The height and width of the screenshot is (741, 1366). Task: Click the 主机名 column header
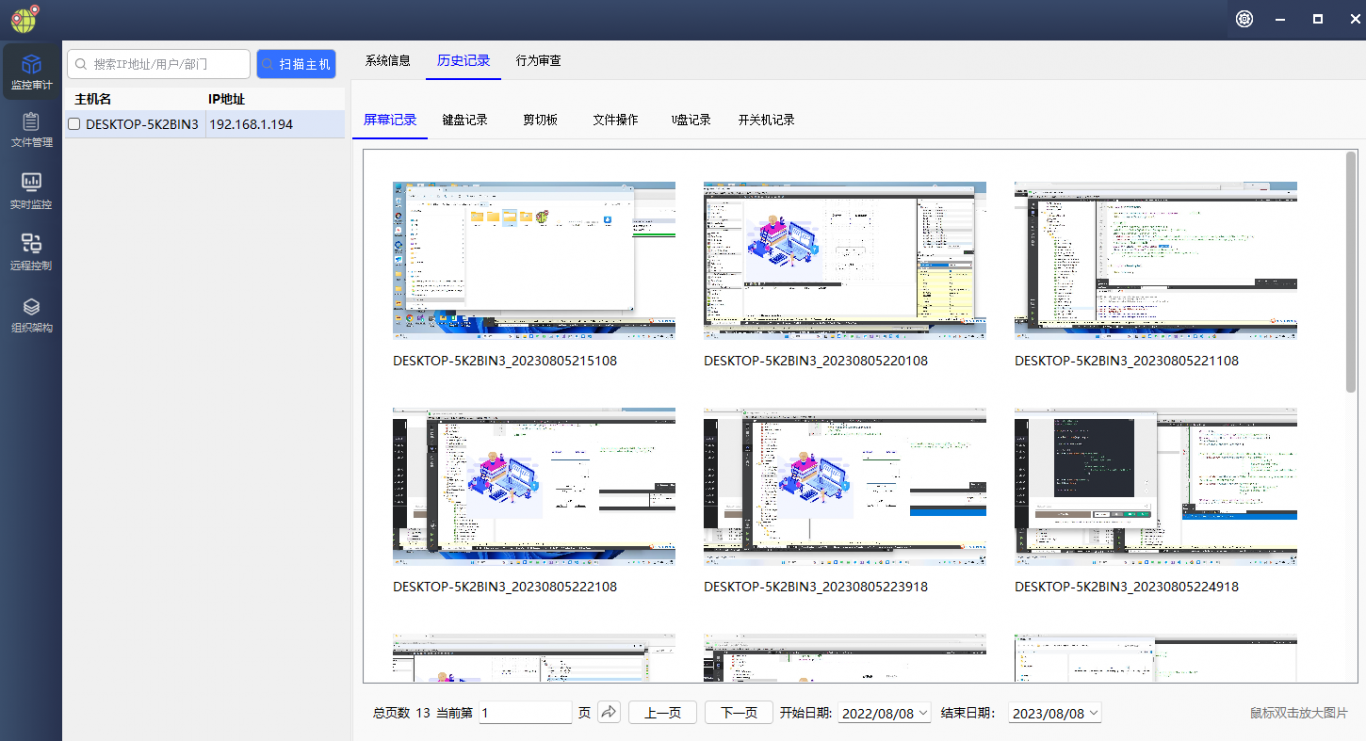[x=93, y=99]
